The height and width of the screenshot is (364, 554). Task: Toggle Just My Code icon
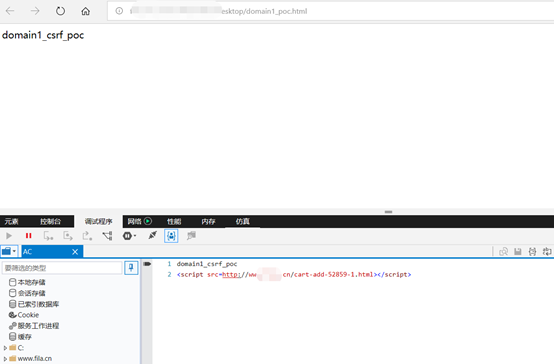tap(171, 236)
